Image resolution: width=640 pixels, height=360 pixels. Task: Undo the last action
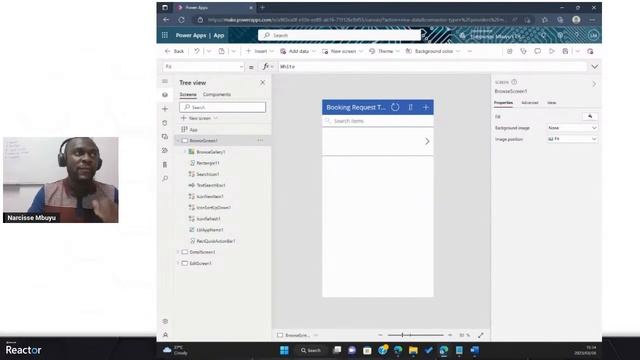pyautogui.click(x=197, y=51)
